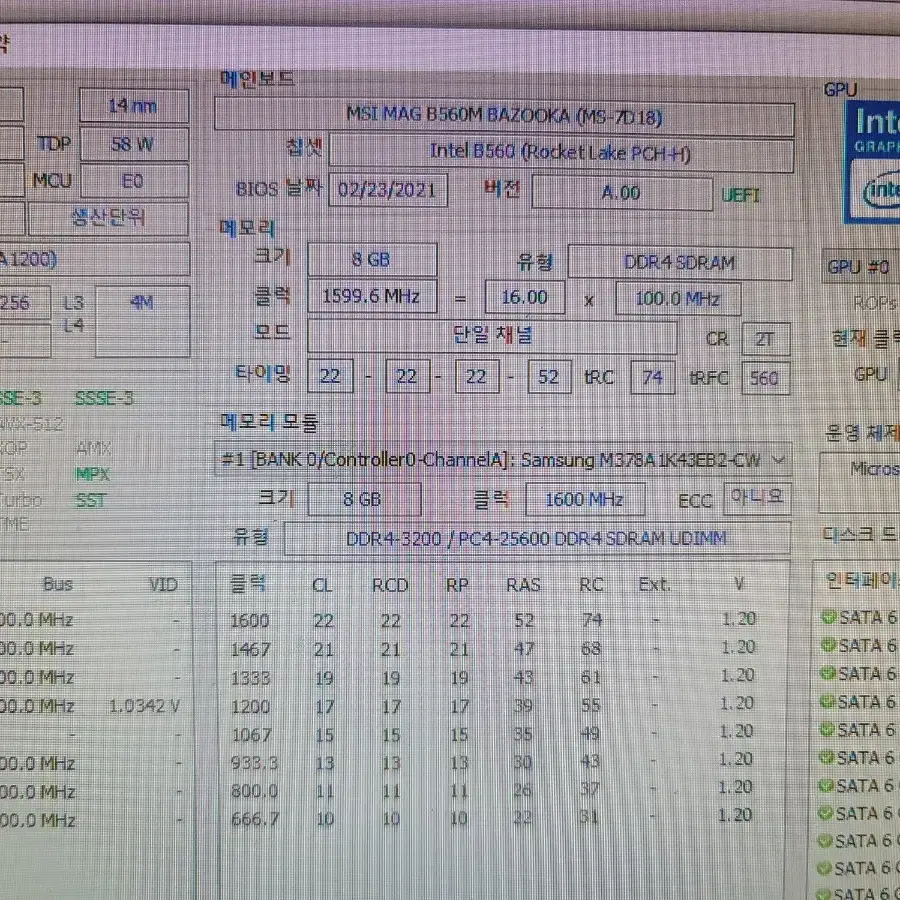Click the 메모리 모듈 section heading
Screen dimensions: 900x900
269,422
